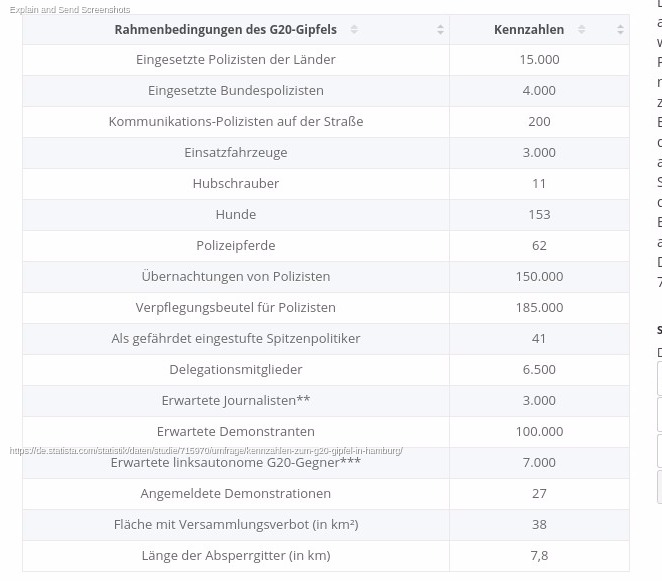Select the Länge der Absperrgitter row
Screen dimensions: 662x581
click(x=236, y=556)
